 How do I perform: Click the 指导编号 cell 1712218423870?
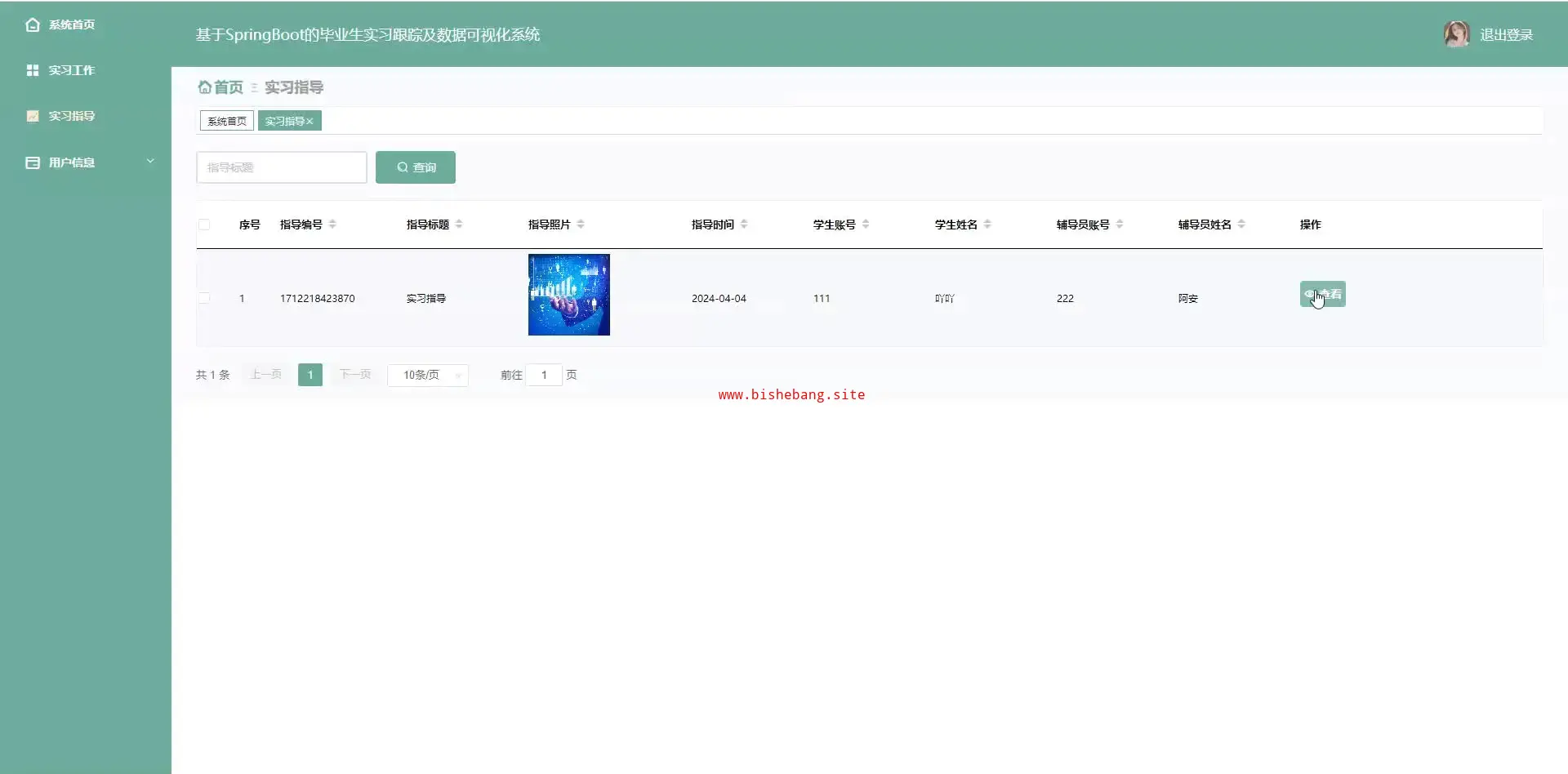[318, 299]
